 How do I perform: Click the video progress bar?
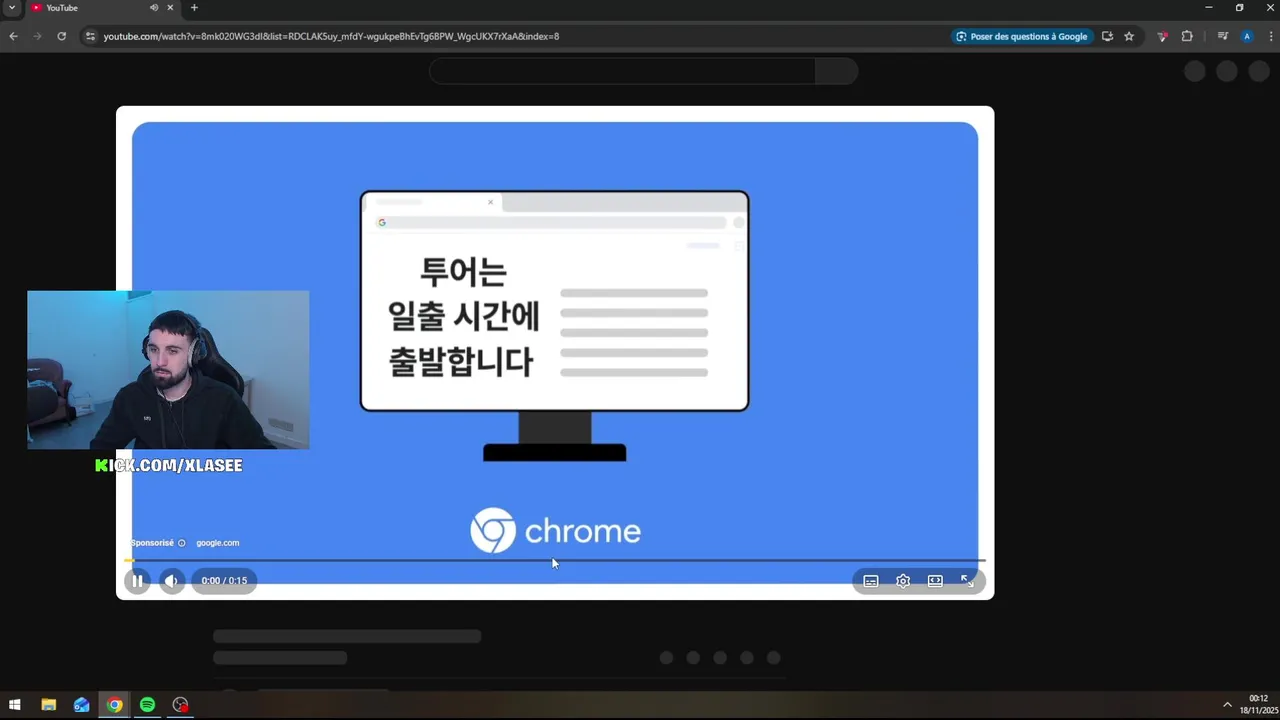coord(555,560)
